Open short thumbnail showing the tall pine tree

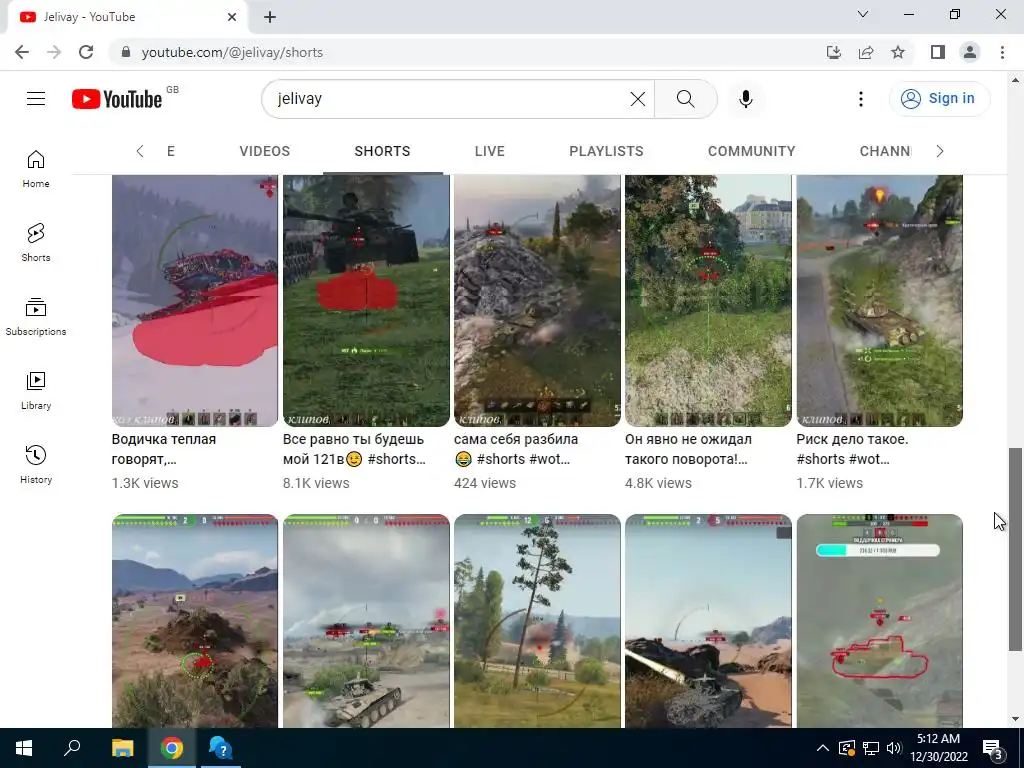[x=537, y=620]
